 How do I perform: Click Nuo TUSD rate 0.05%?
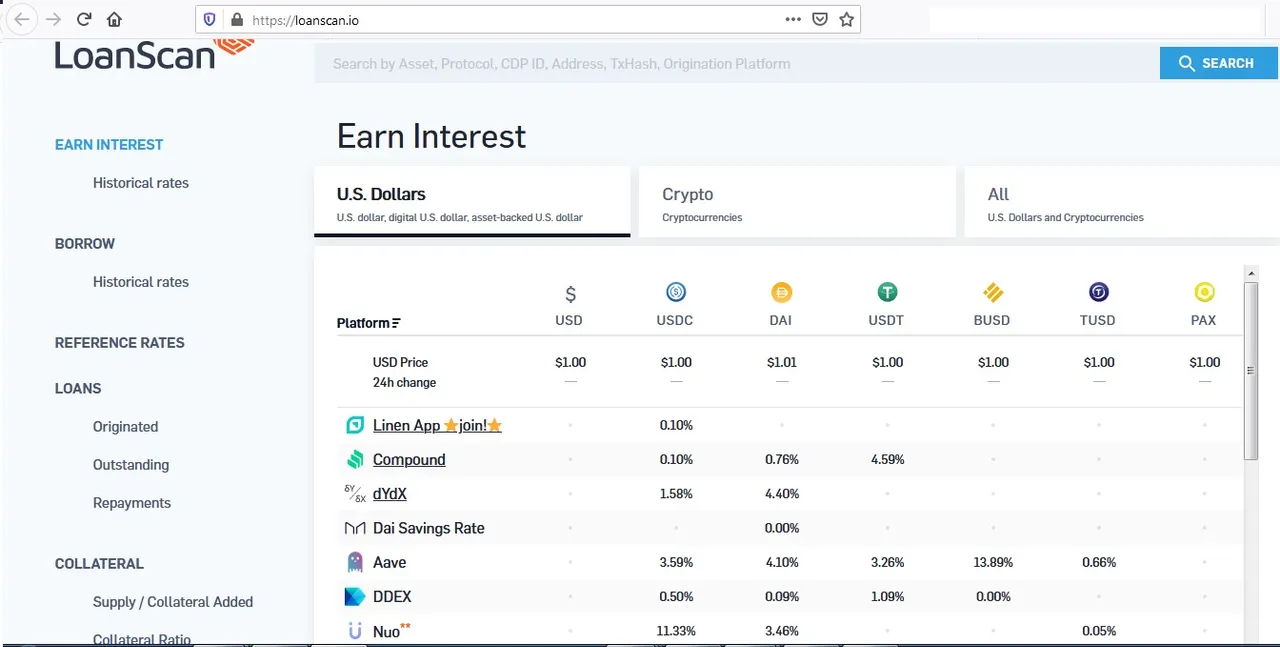coord(1099,631)
